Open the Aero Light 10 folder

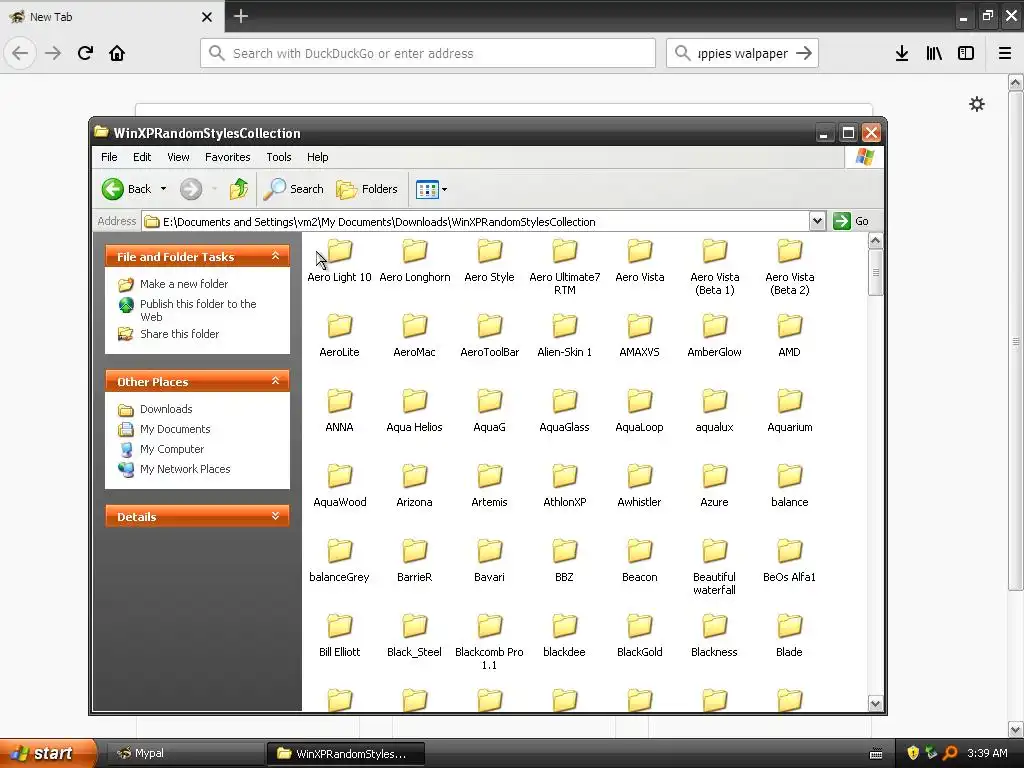click(340, 261)
